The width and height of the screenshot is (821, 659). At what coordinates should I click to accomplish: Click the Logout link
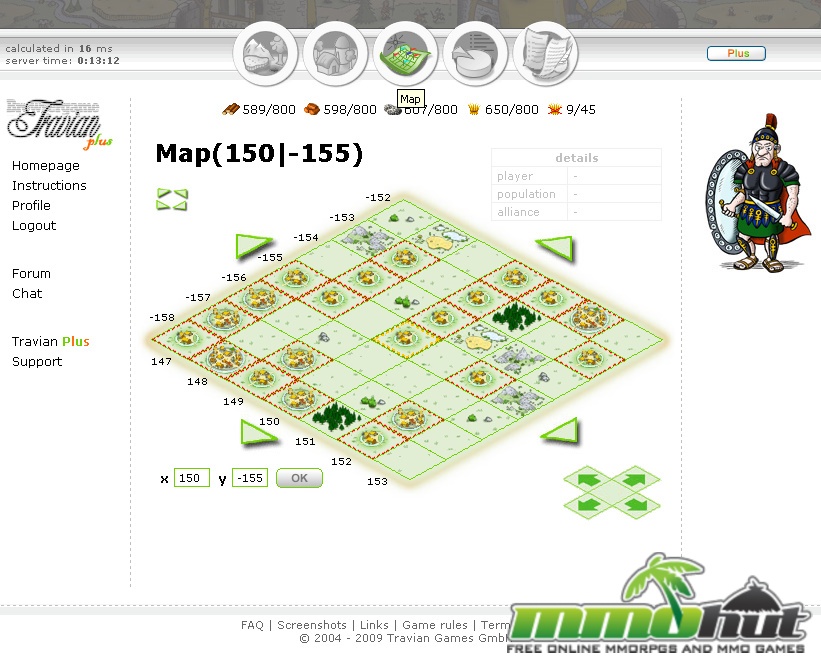pyautogui.click(x=34, y=226)
